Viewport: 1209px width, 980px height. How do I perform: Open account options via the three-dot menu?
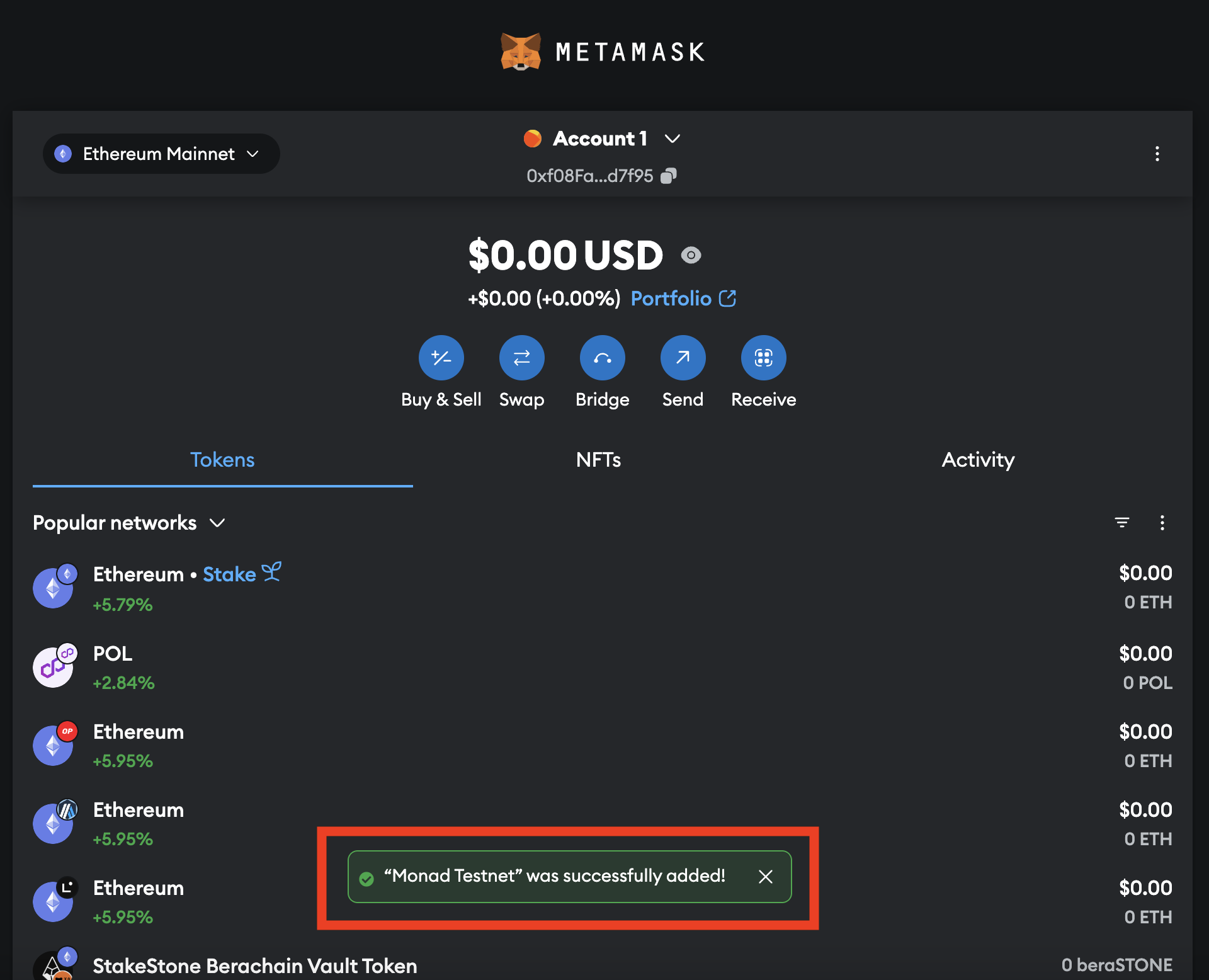coord(1157,154)
